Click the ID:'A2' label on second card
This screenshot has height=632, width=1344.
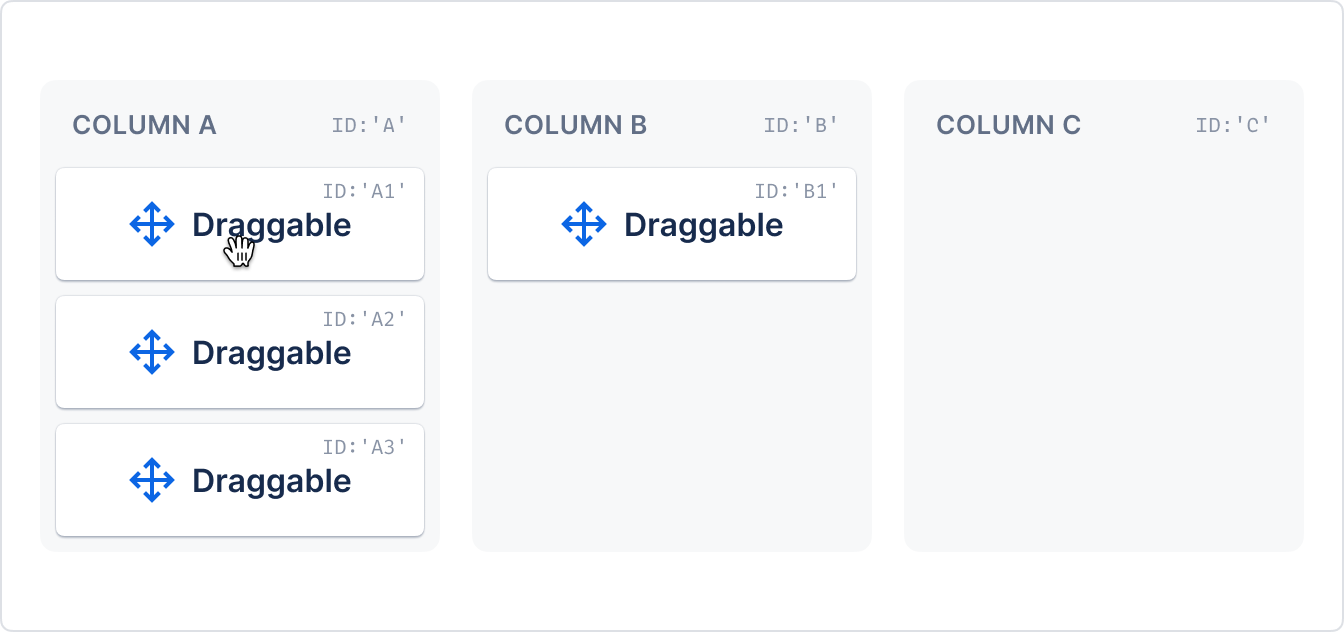click(x=365, y=319)
